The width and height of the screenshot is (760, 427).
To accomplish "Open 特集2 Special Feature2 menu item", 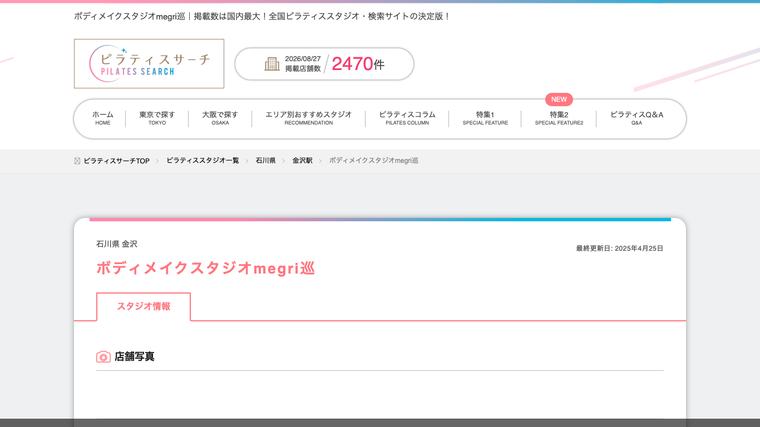I will pyautogui.click(x=559, y=118).
